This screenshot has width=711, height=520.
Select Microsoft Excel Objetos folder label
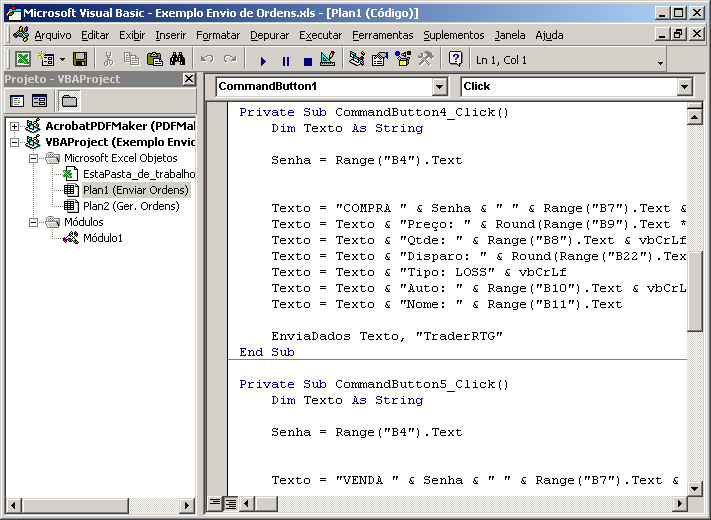121,158
